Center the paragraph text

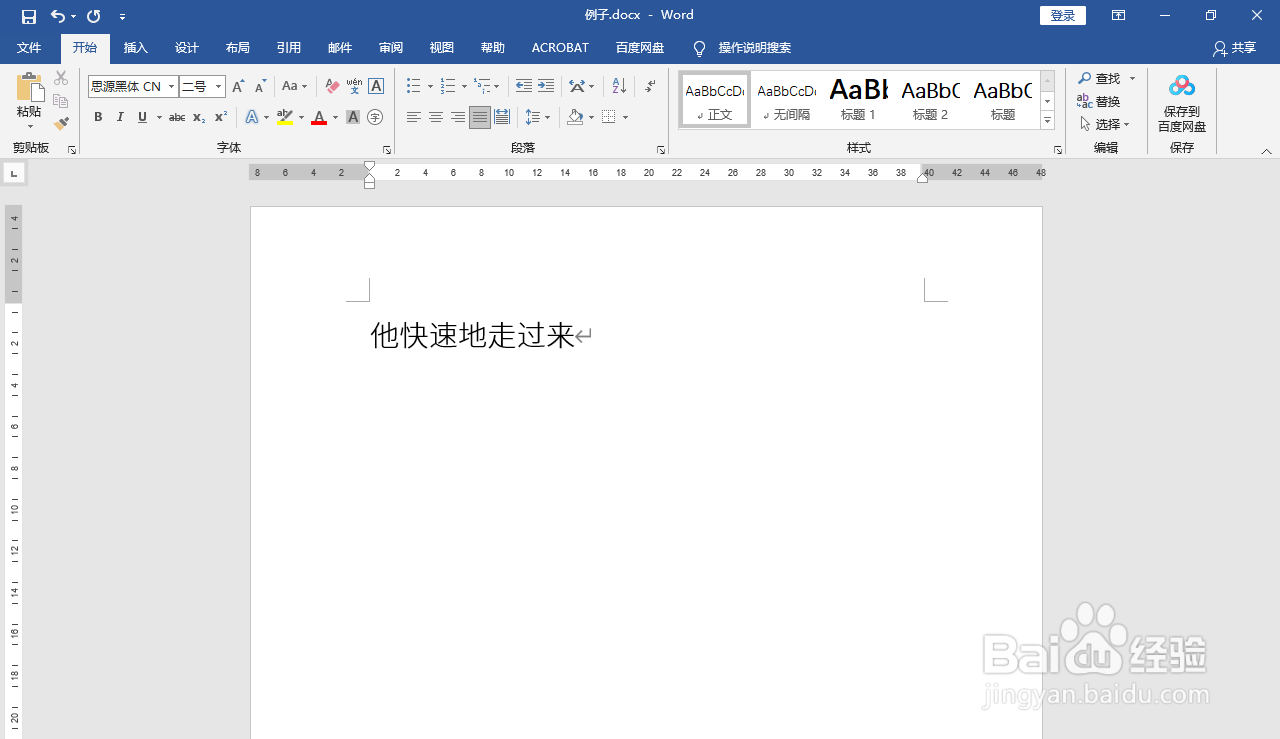click(436, 118)
